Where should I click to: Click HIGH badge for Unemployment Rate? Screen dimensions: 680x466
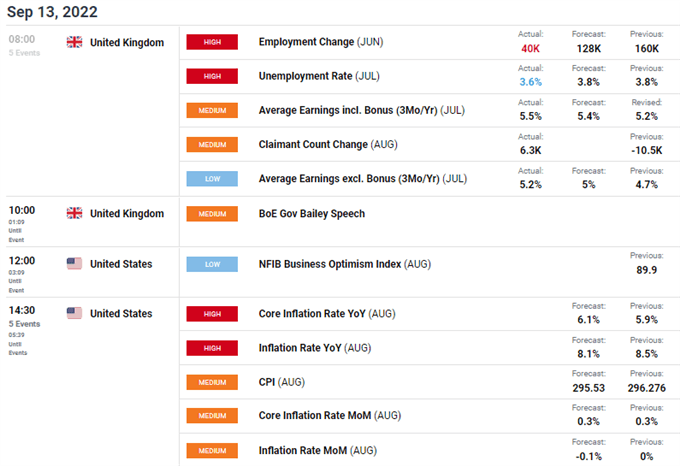click(212, 76)
